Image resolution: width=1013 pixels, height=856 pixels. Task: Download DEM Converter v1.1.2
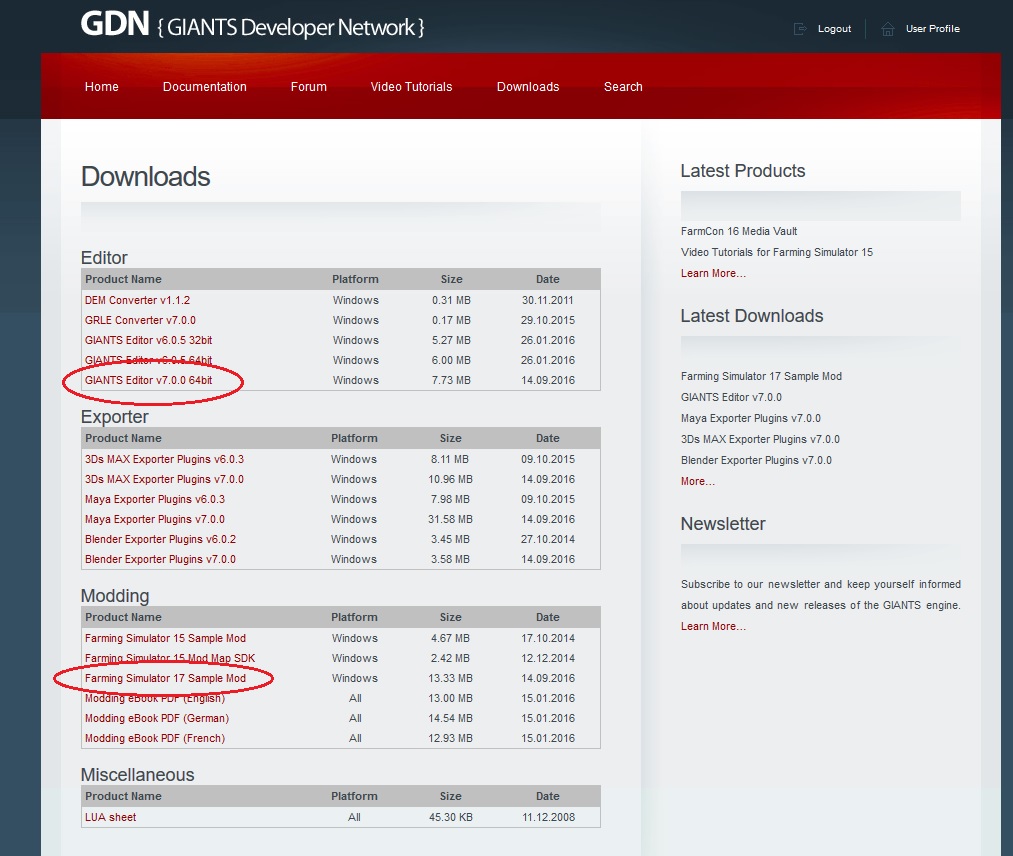coord(137,300)
